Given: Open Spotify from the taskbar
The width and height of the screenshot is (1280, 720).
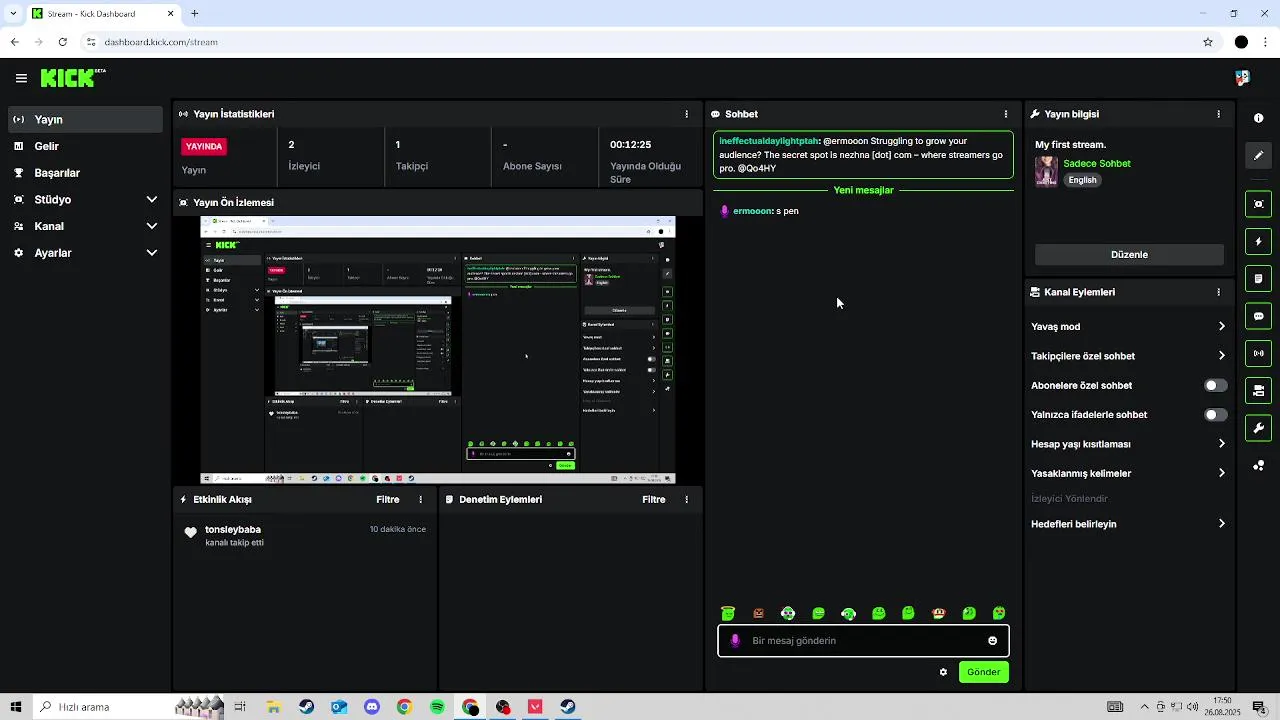Looking at the screenshot, I should click(437, 707).
